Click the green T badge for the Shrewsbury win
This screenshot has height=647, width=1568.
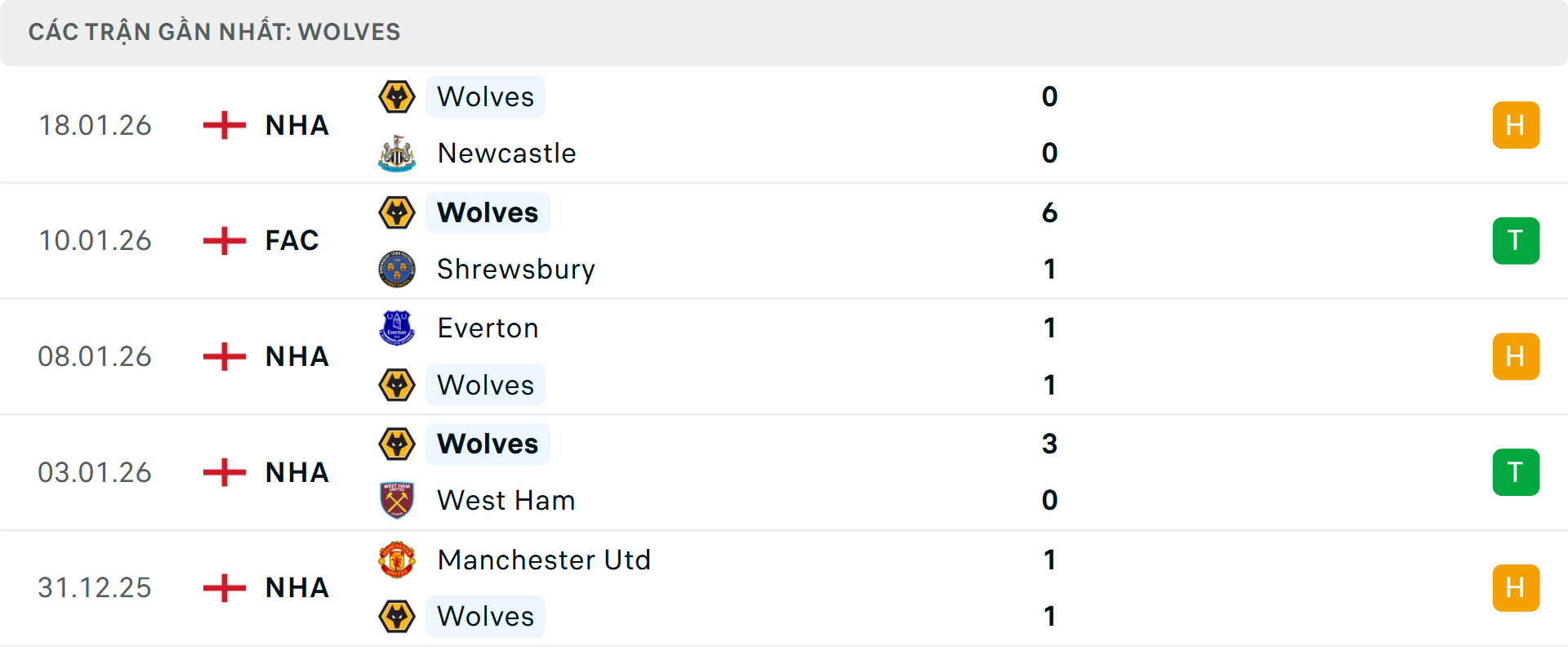click(x=1517, y=240)
